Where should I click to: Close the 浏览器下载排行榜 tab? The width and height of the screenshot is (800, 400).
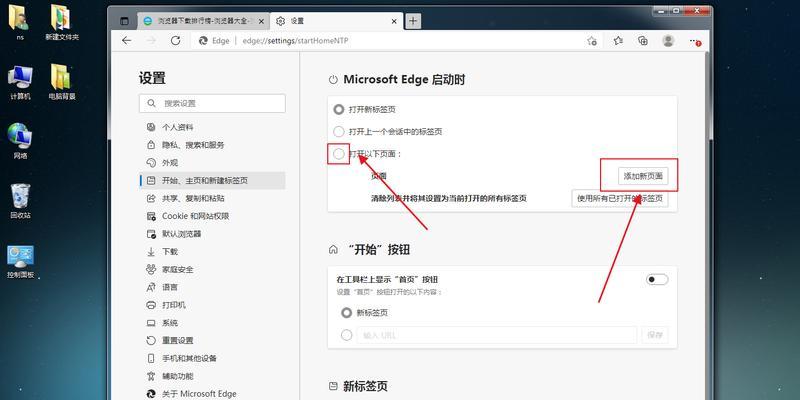tap(263, 21)
